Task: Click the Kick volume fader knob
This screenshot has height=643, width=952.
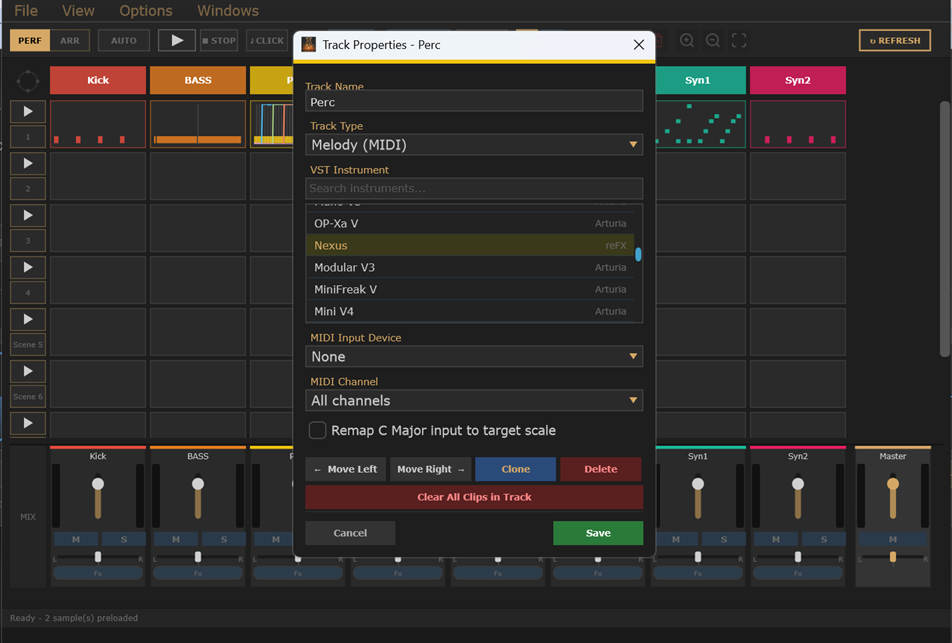Action: point(98,484)
